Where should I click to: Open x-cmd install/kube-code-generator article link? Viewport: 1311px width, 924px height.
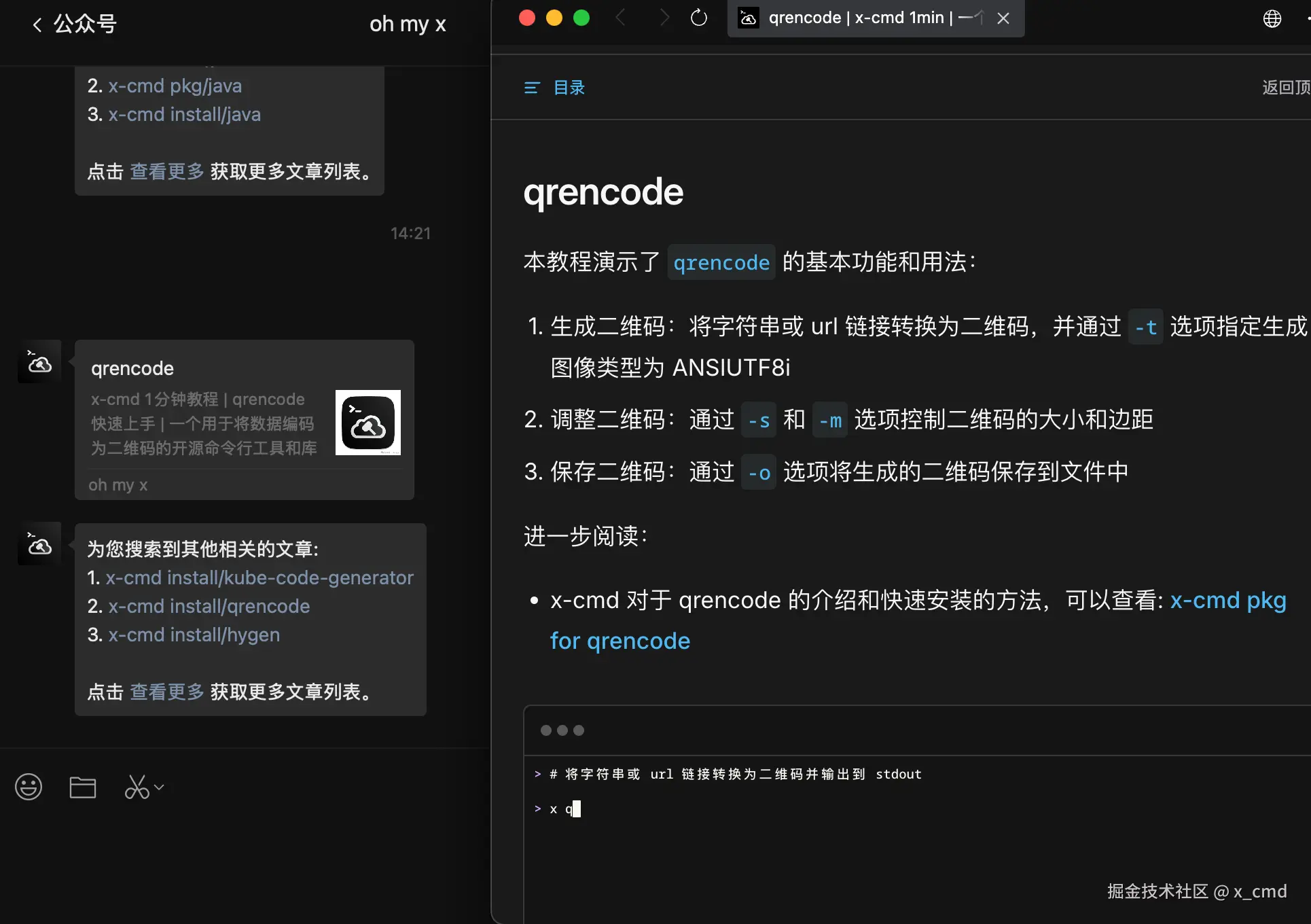click(x=259, y=577)
